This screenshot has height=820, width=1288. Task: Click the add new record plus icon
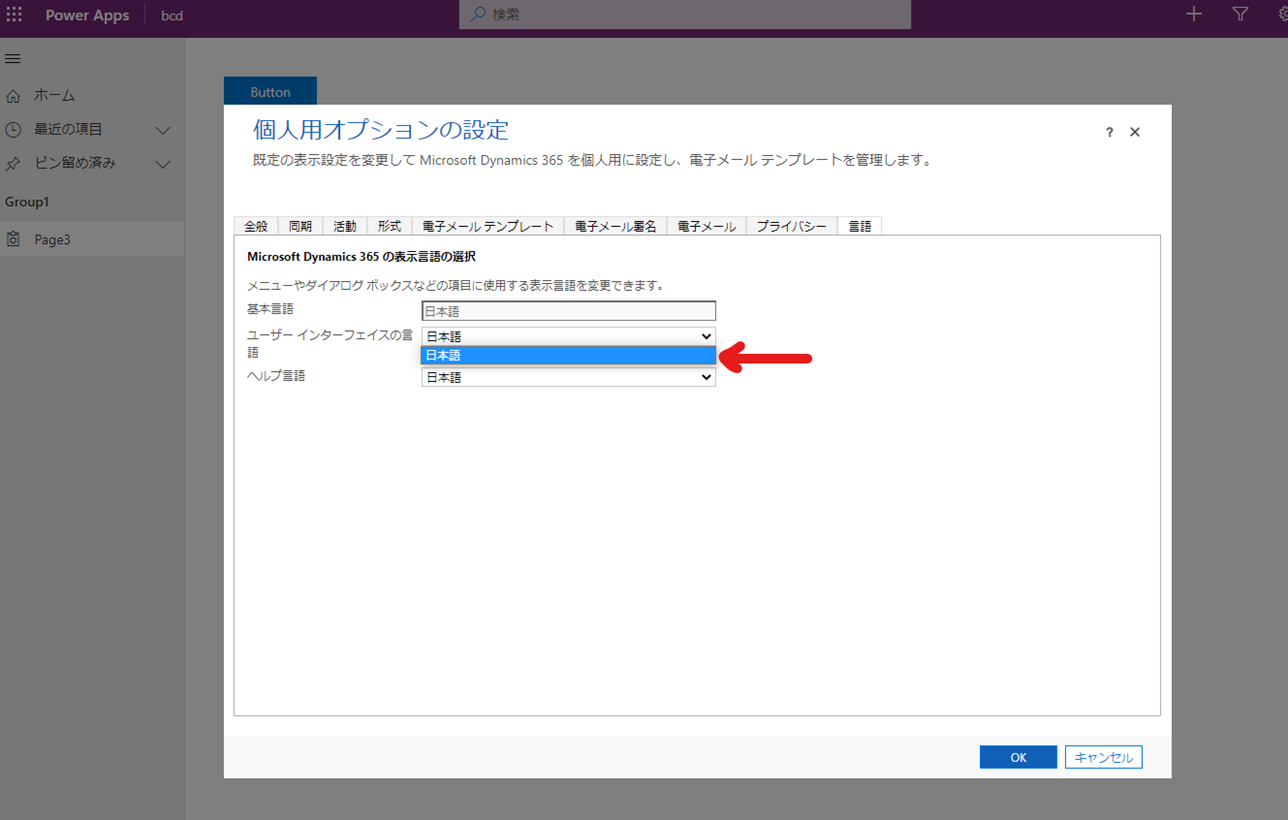(x=1193, y=14)
